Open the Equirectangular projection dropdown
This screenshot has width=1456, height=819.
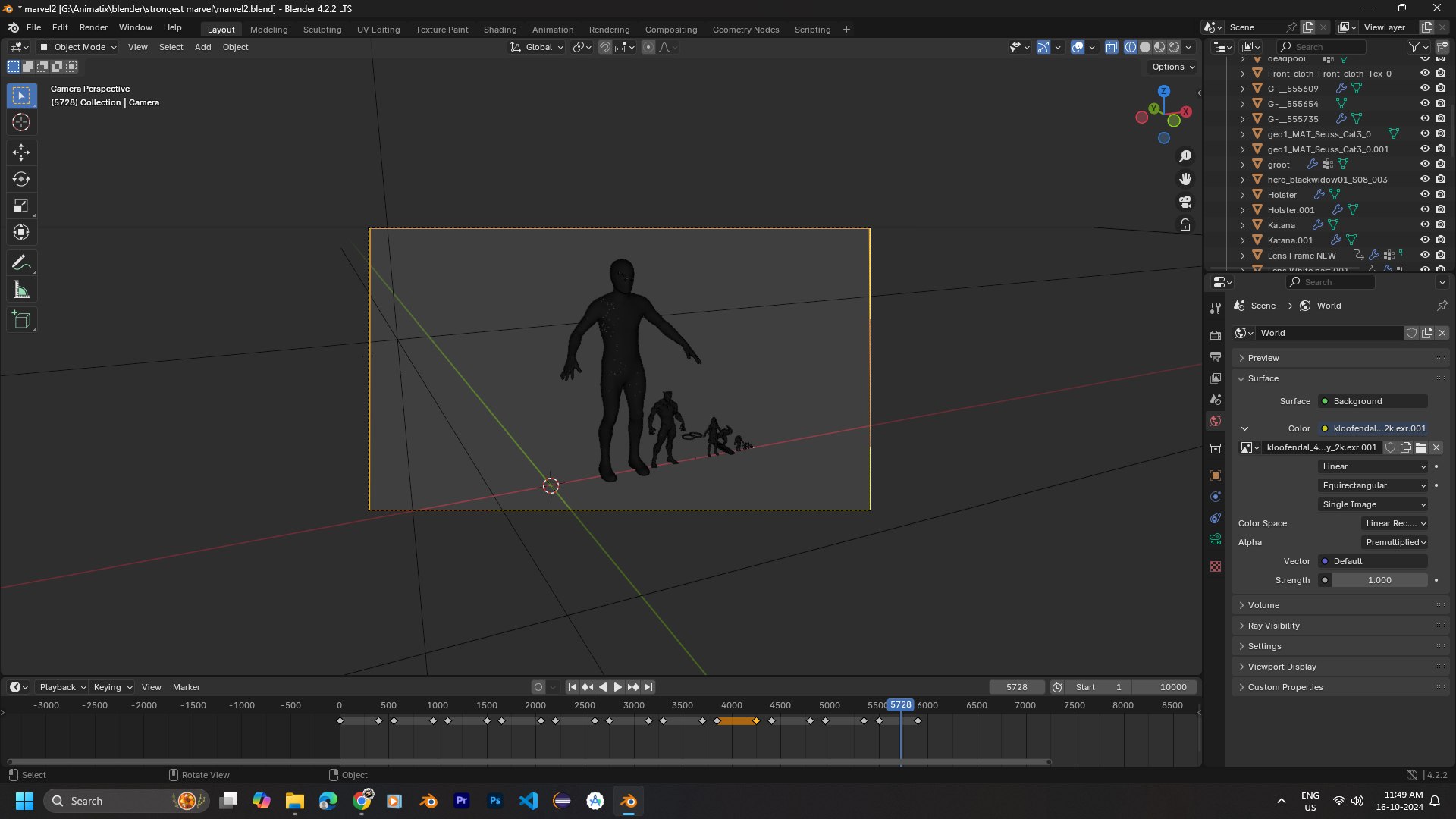pyautogui.click(x=1373, y=485)
